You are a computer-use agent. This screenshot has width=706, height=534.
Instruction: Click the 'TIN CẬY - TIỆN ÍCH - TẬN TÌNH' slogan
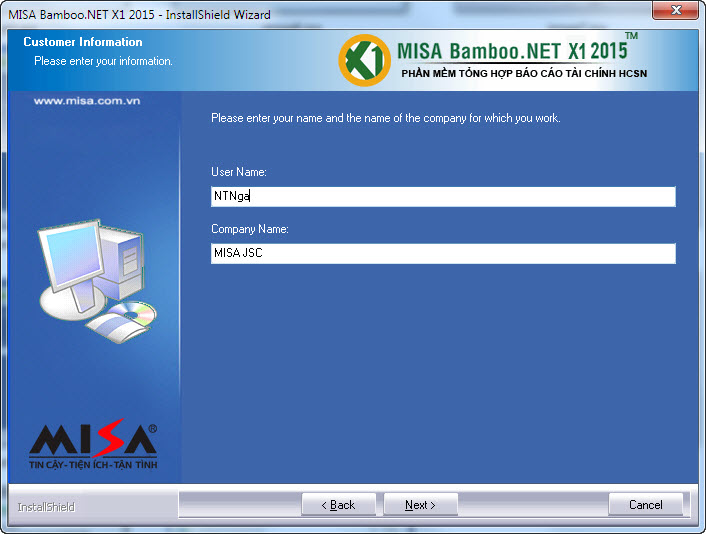click(x=93, y=465)
